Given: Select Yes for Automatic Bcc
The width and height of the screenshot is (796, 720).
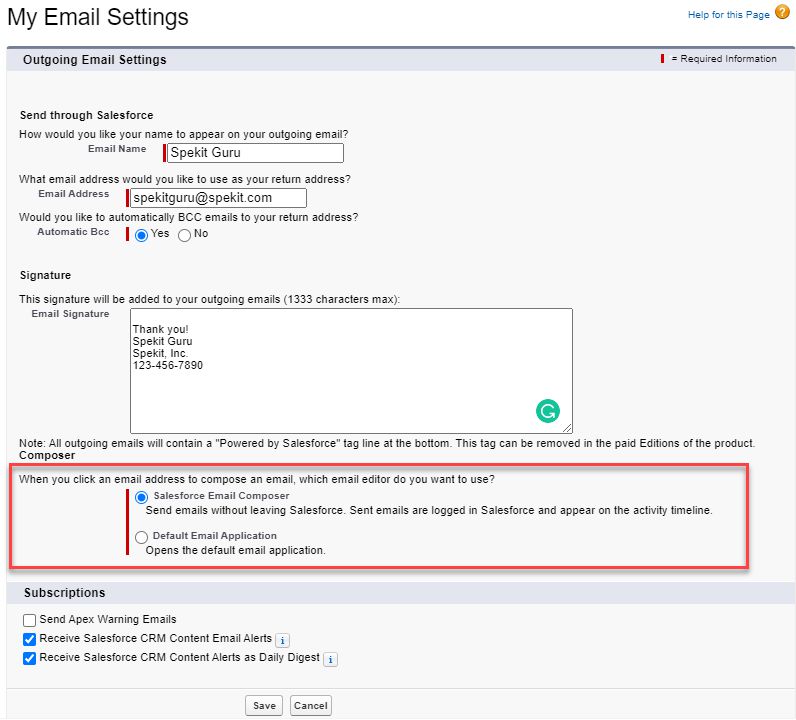Looking at the screenshot, I should (141, 235).
